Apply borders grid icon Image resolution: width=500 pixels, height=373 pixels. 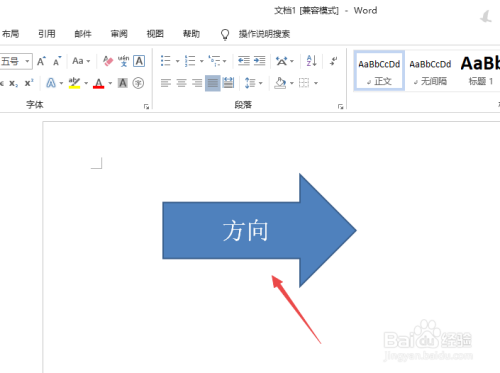304,83
